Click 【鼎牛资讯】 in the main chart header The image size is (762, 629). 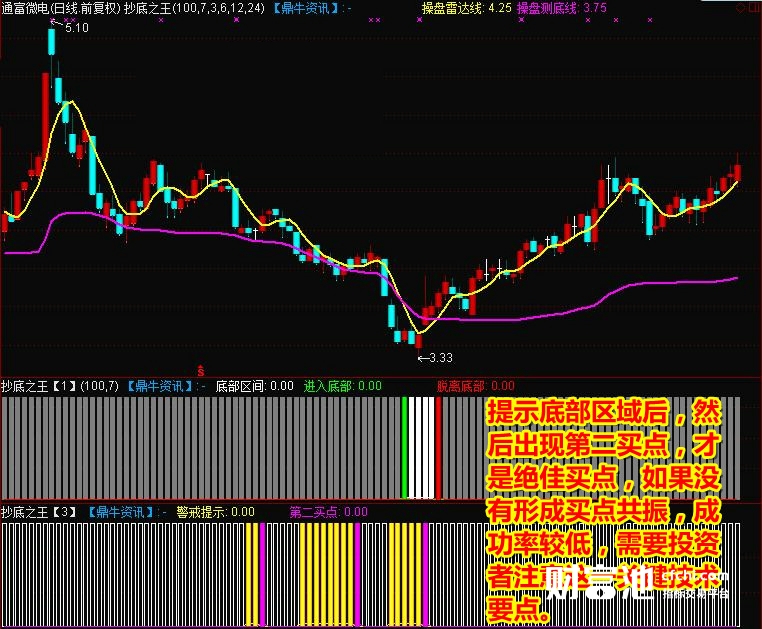306,8
